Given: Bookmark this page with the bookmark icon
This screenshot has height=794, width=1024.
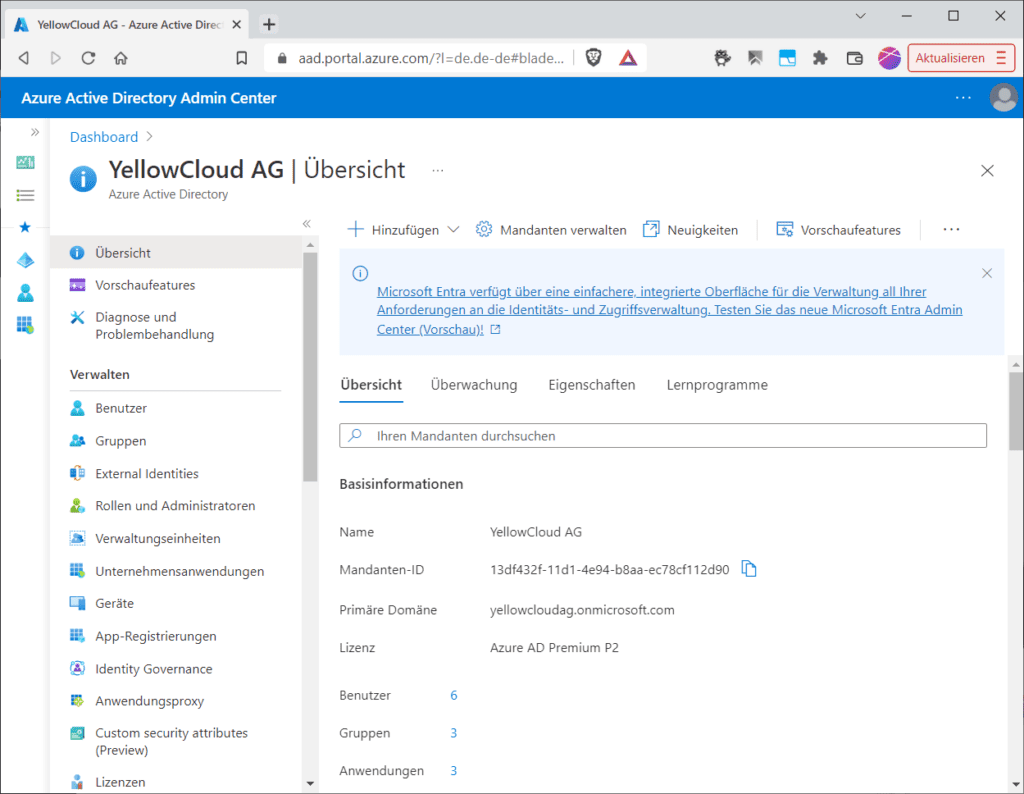Looking at the screenshot, I should (242, 58).
